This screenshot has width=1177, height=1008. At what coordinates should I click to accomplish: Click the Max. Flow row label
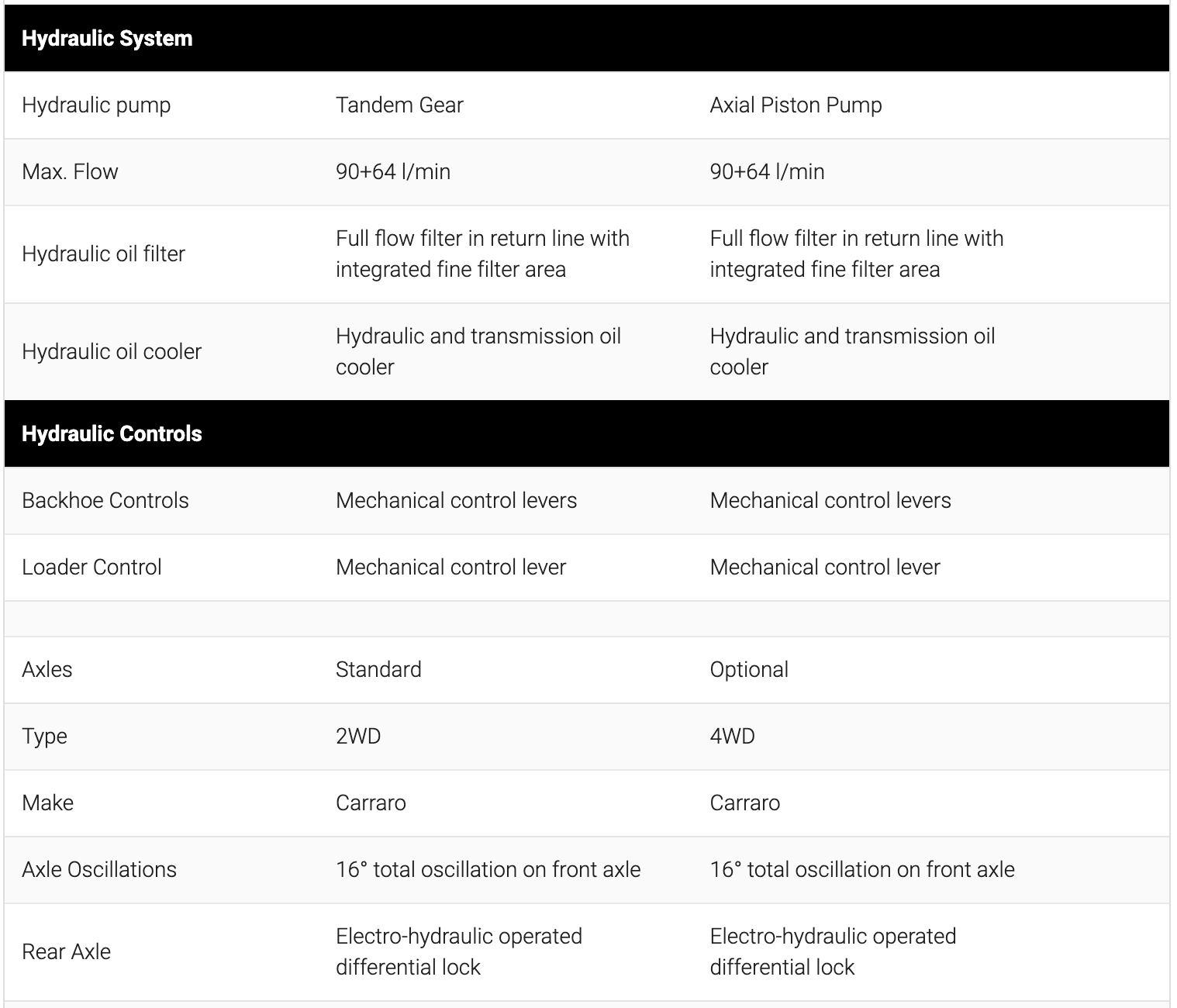point(70,172)
